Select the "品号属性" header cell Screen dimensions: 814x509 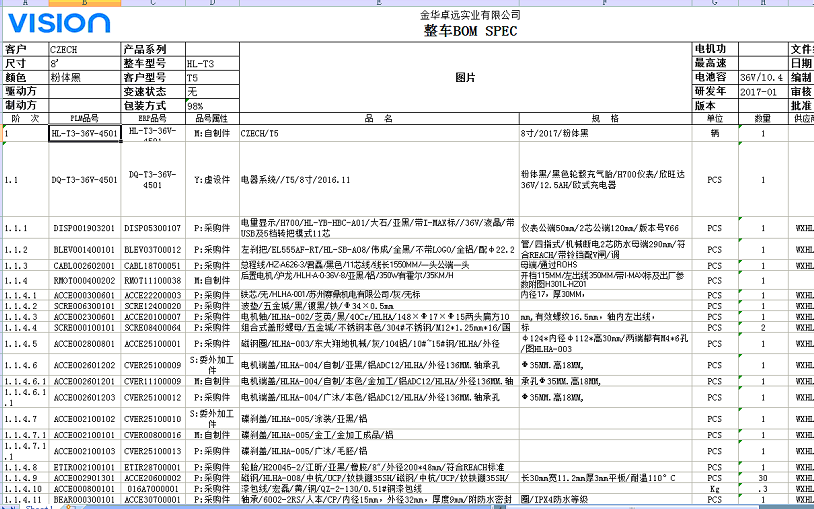(212, 118)
